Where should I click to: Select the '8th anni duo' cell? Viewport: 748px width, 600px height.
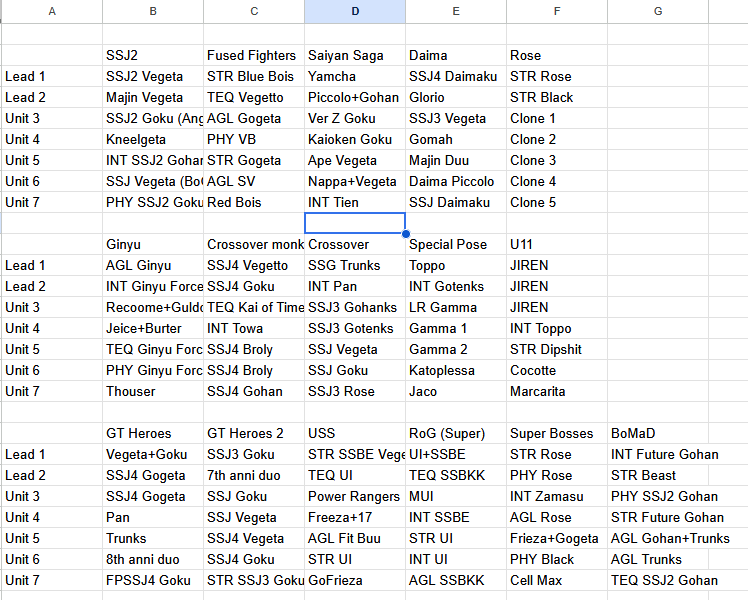(x=153, y=559)
